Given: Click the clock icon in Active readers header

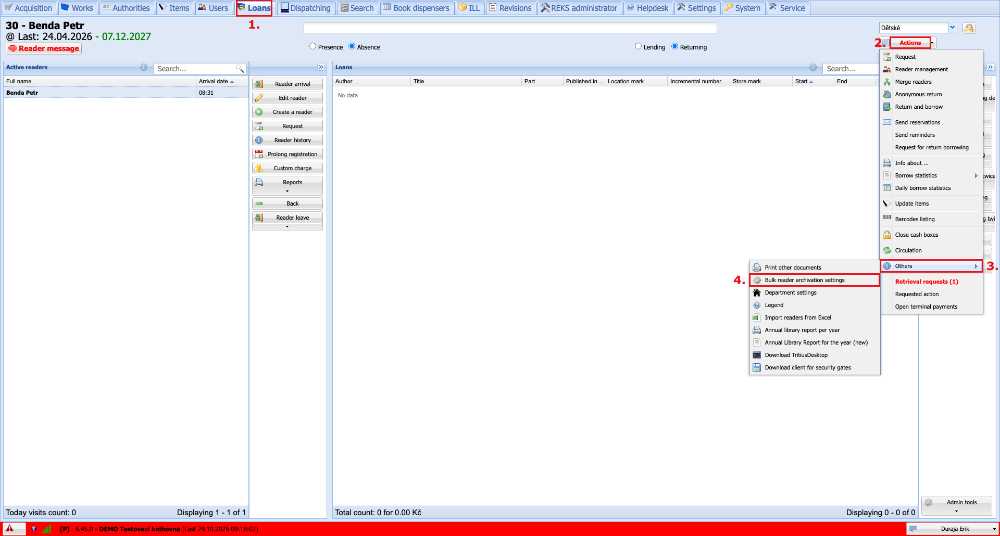Looking at the screenshot, I should tap(143, 68).
